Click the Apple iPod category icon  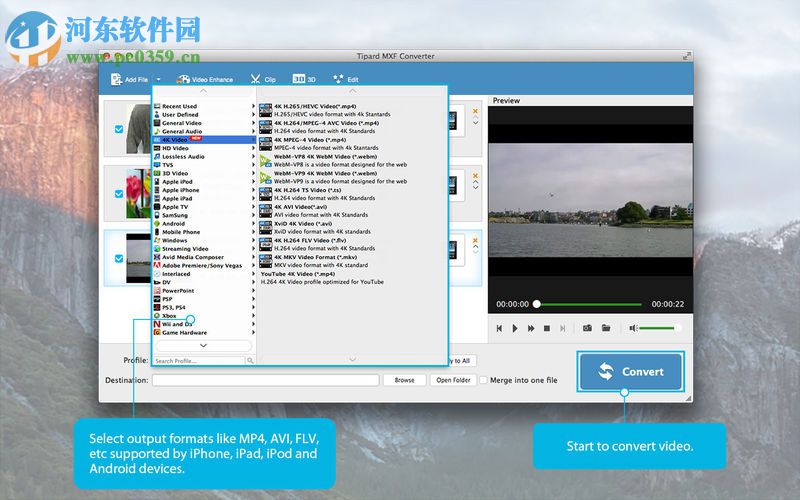157,181
